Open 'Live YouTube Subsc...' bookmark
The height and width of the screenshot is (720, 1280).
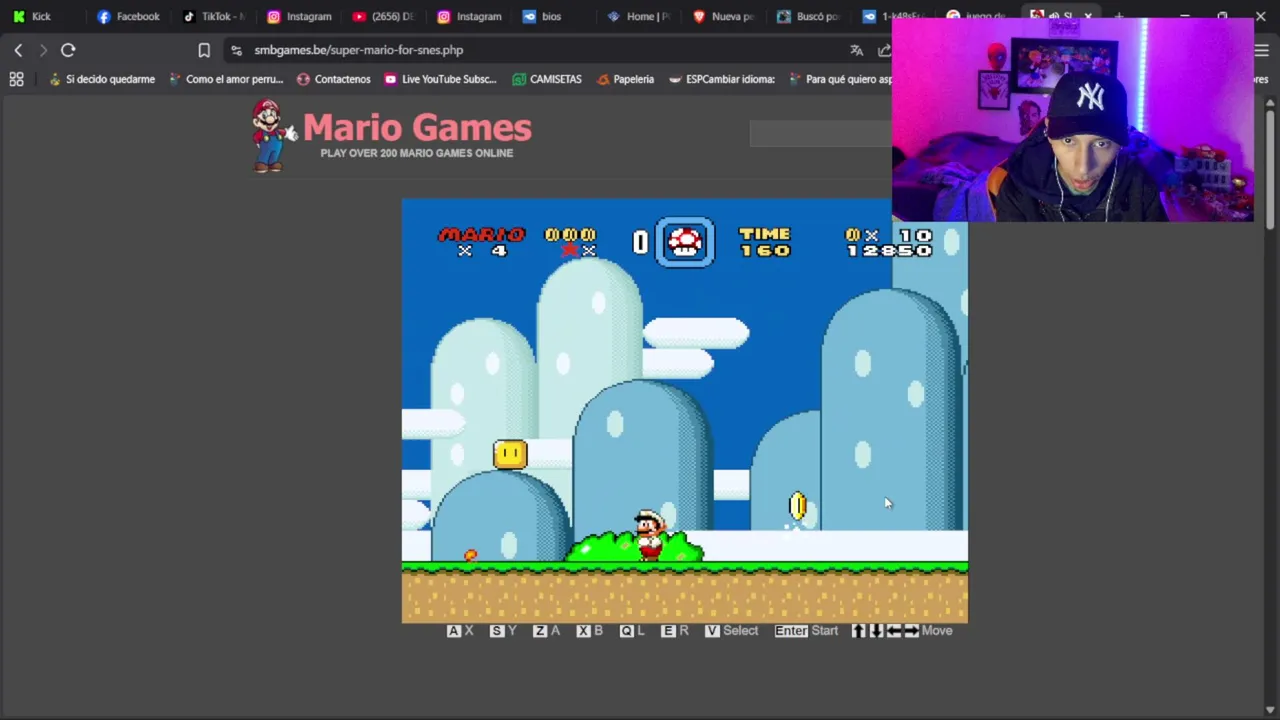(x=441, y=79)
